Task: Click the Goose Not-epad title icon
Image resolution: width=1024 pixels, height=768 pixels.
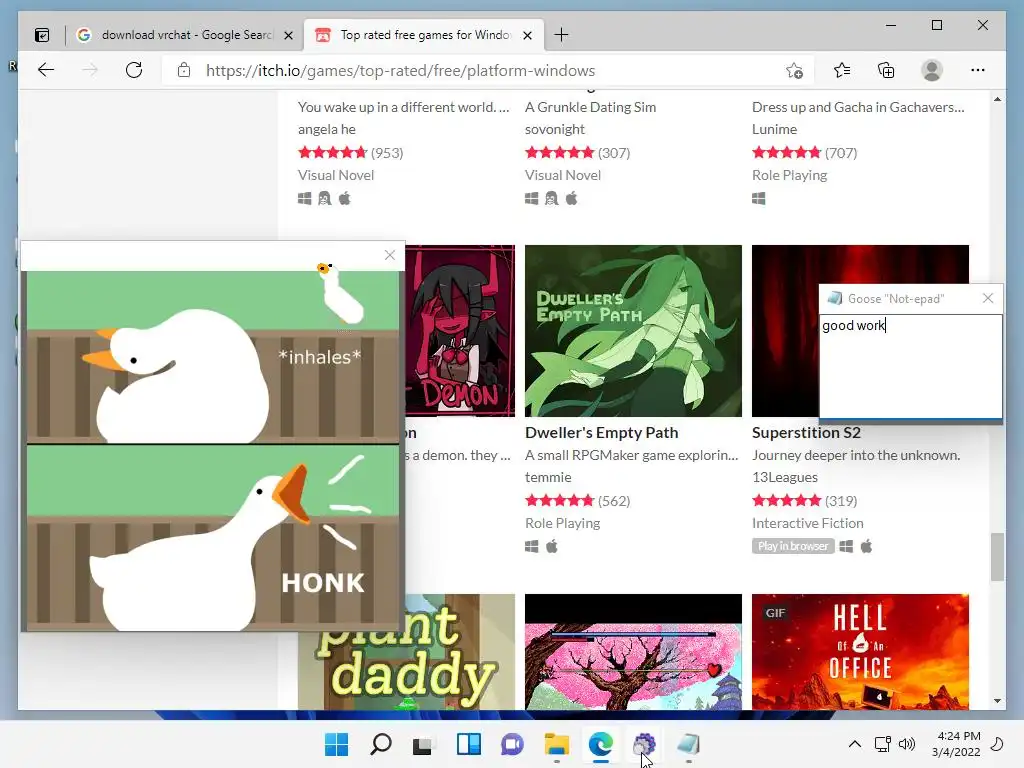Action: pyautogui.click(x=834, y=298)
